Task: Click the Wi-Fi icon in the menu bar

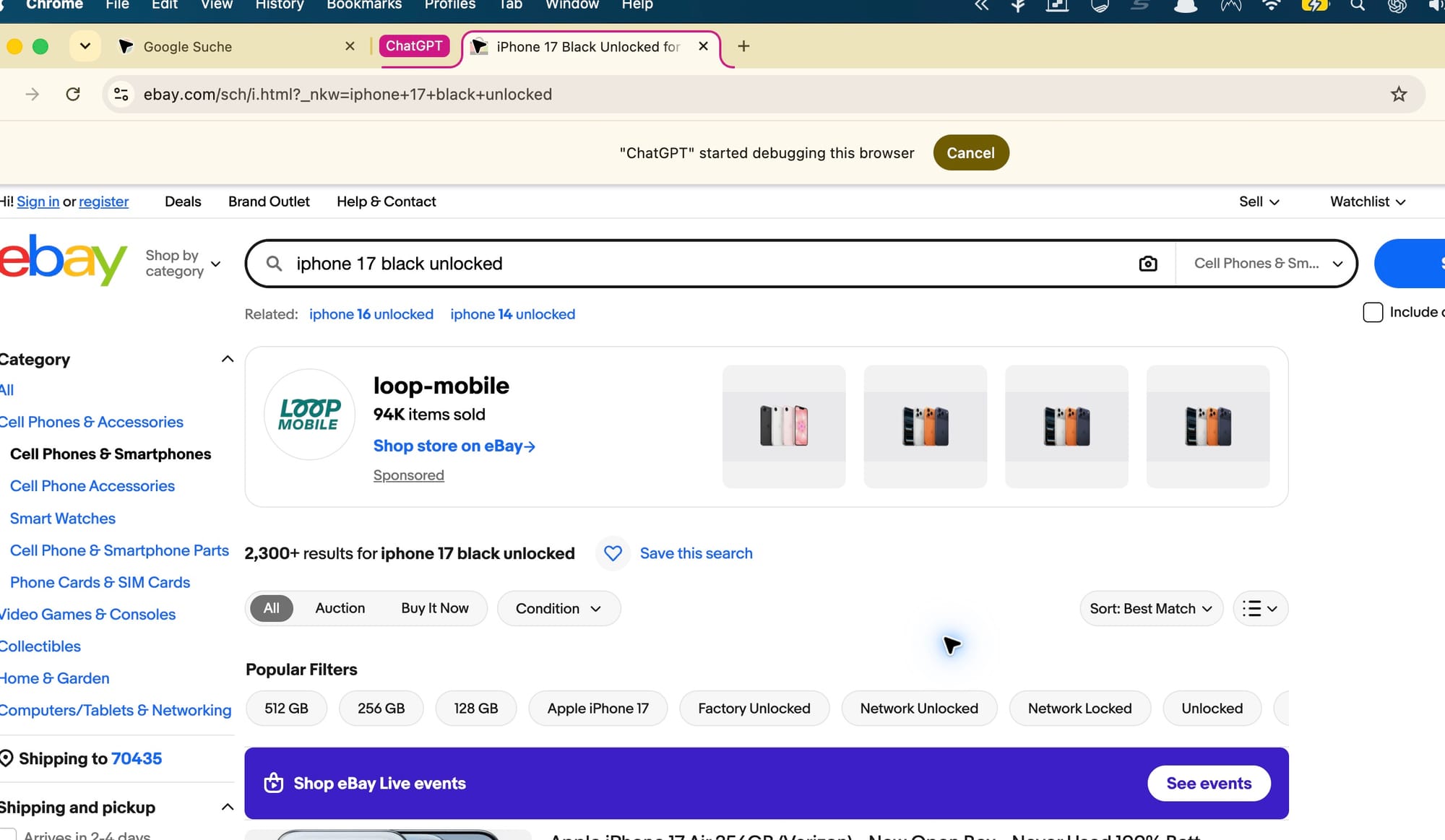Action: [1271, 5]
